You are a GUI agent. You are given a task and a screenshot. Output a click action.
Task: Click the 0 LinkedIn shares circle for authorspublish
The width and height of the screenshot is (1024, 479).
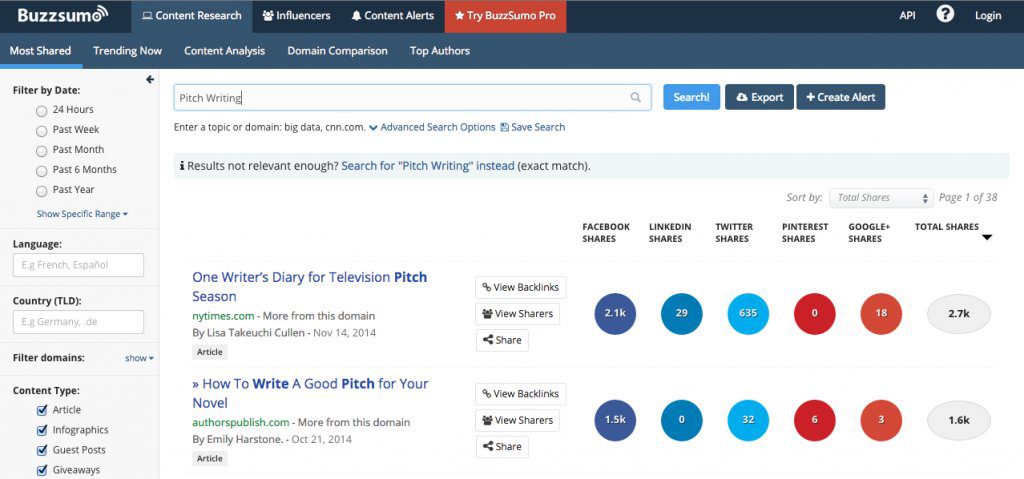[682, 420]
